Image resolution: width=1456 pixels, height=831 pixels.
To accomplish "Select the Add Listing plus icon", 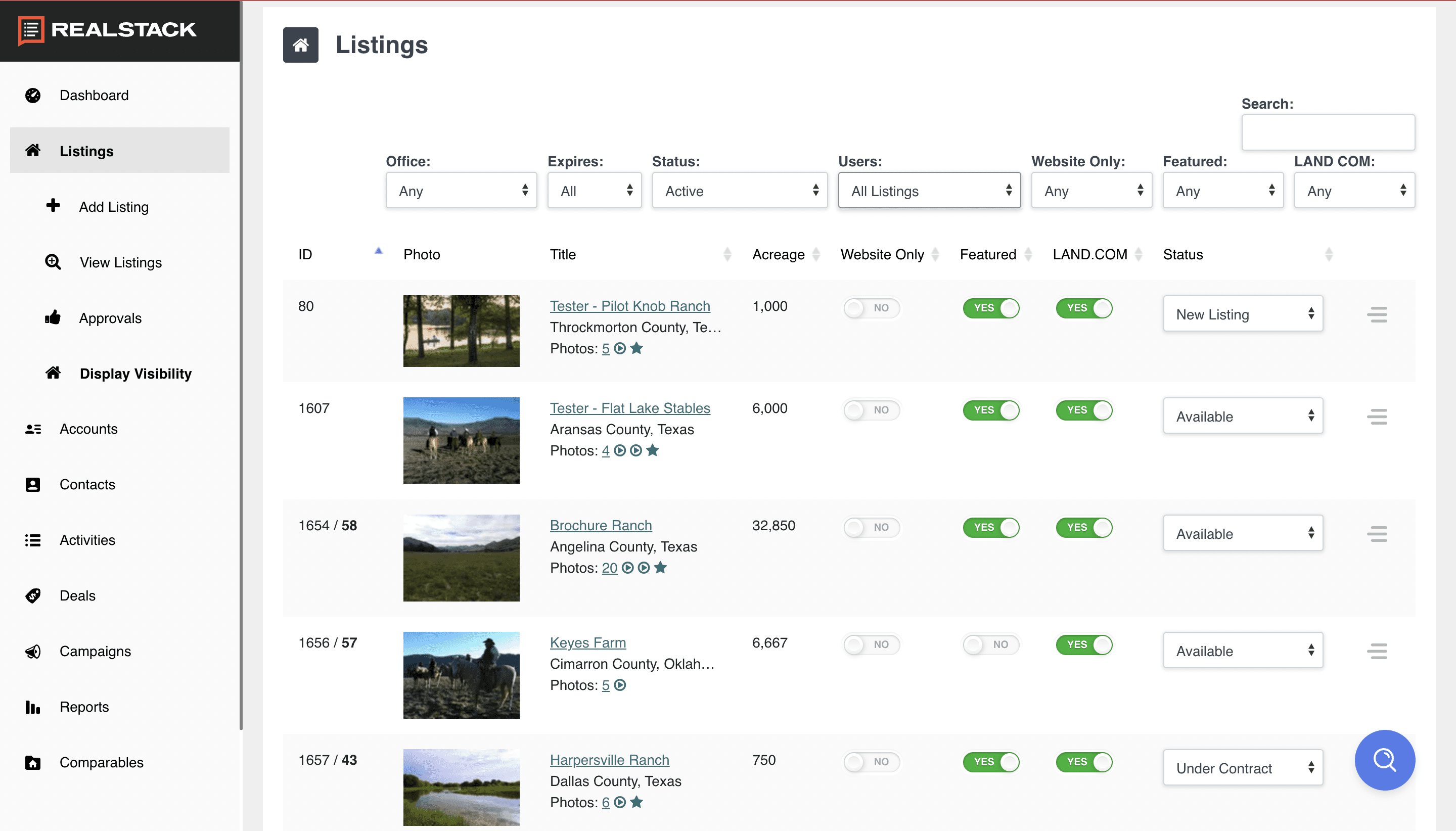I will pos(53,206).
